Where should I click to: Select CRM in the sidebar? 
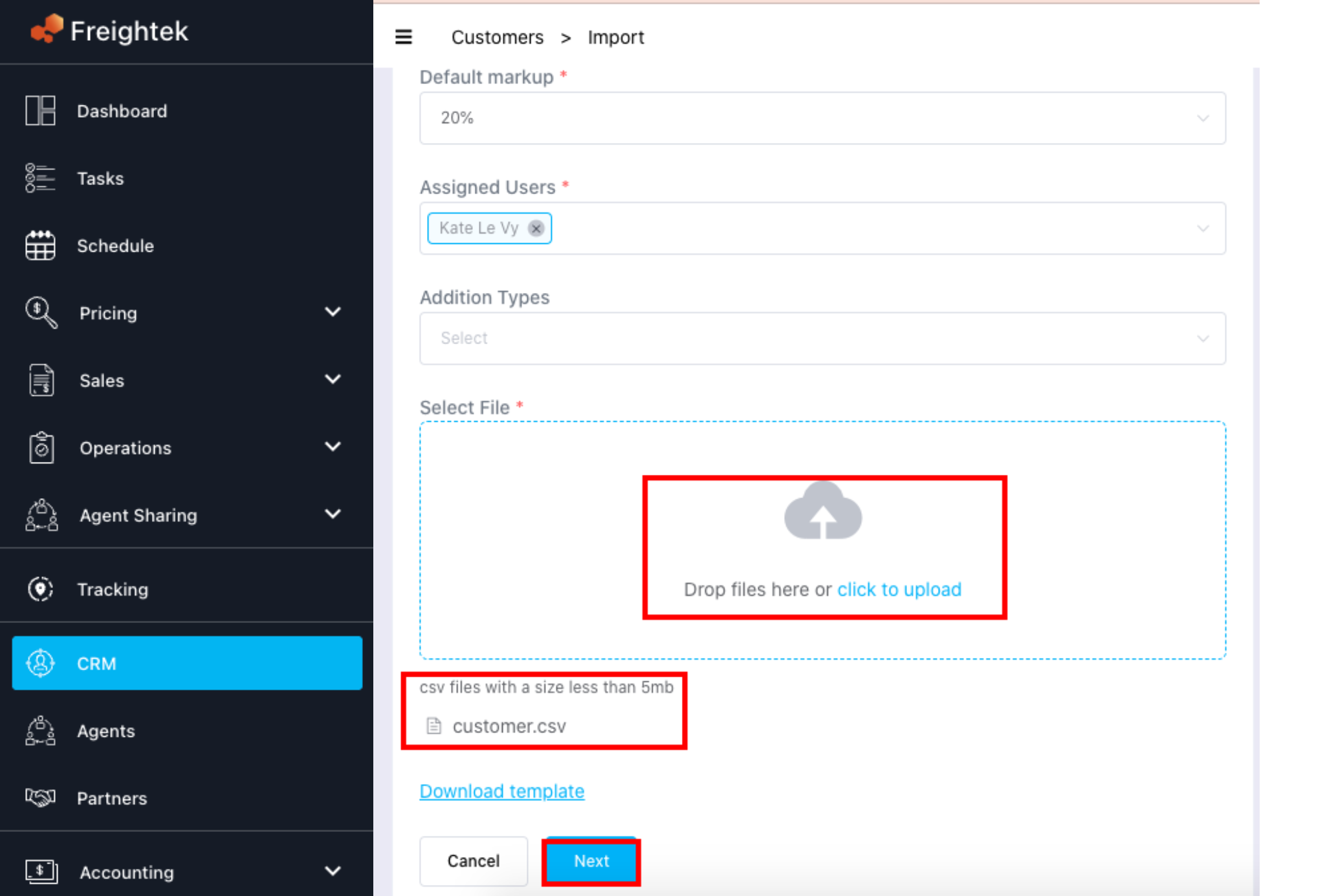[x=187, y=663]
